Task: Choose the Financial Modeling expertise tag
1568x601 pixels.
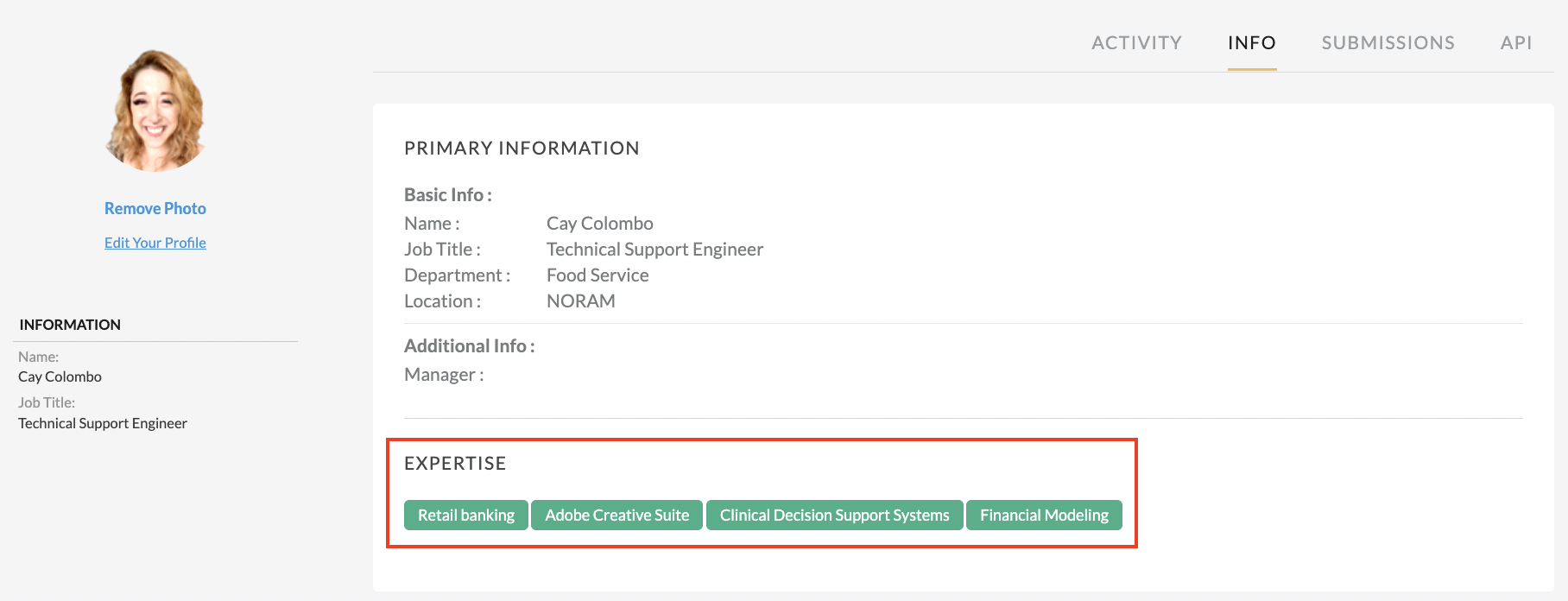Action: [1044, 516]
